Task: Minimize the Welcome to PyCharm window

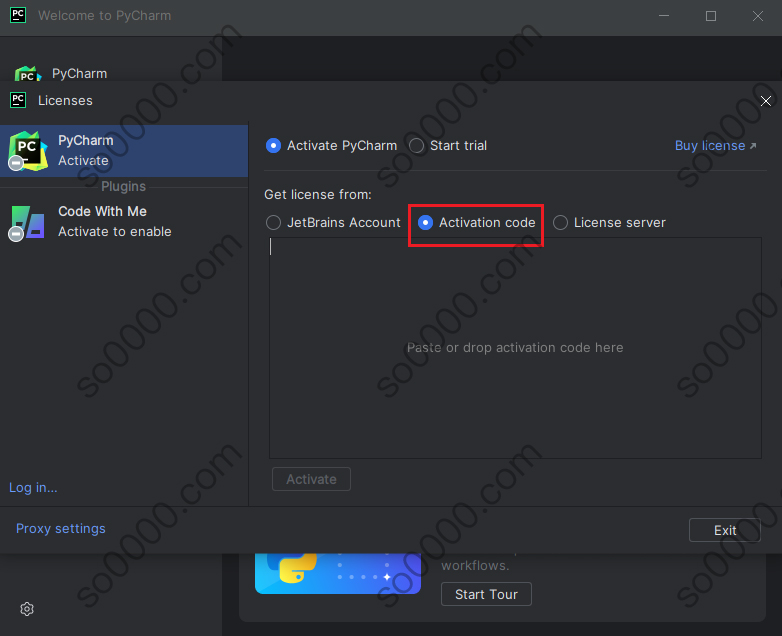Action: [x=664, y=16]
